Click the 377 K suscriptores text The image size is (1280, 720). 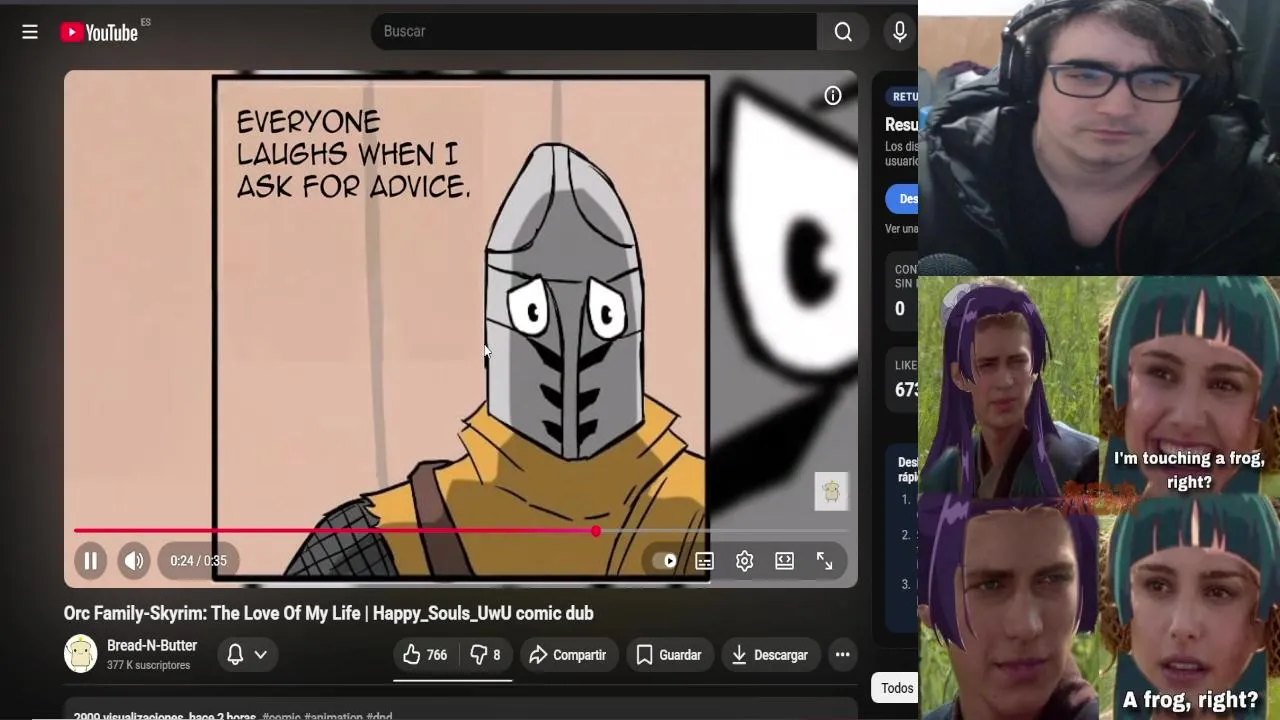tap(148, 666)
